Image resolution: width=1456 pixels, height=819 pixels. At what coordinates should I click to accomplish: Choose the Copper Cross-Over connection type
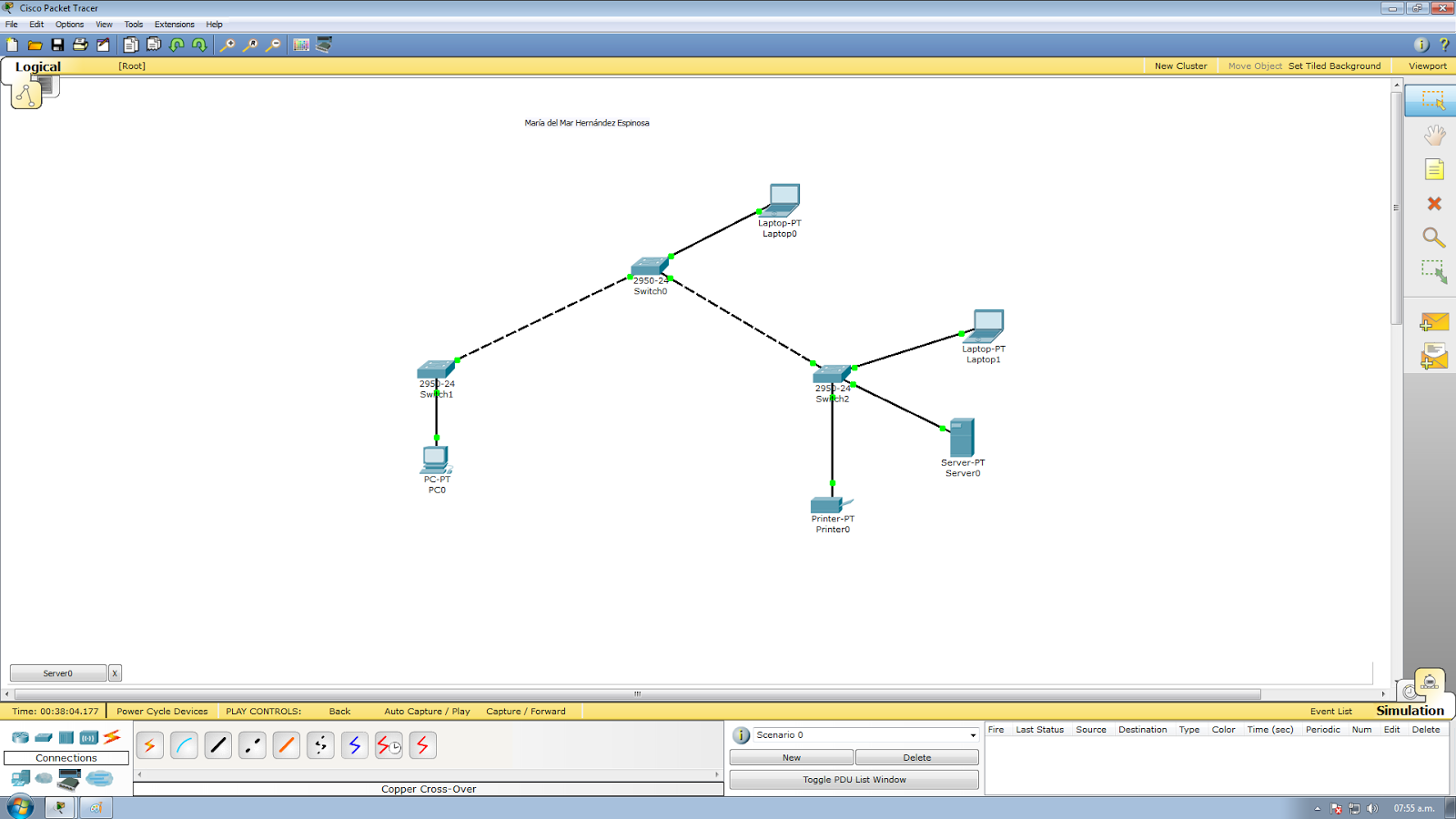coord(251,744)
